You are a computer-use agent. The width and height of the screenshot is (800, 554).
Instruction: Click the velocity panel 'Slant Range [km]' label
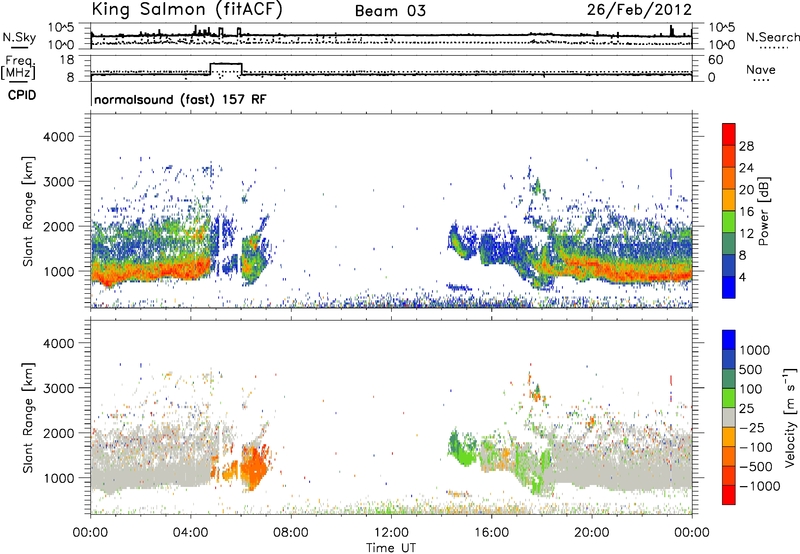[x=28, y=418]
